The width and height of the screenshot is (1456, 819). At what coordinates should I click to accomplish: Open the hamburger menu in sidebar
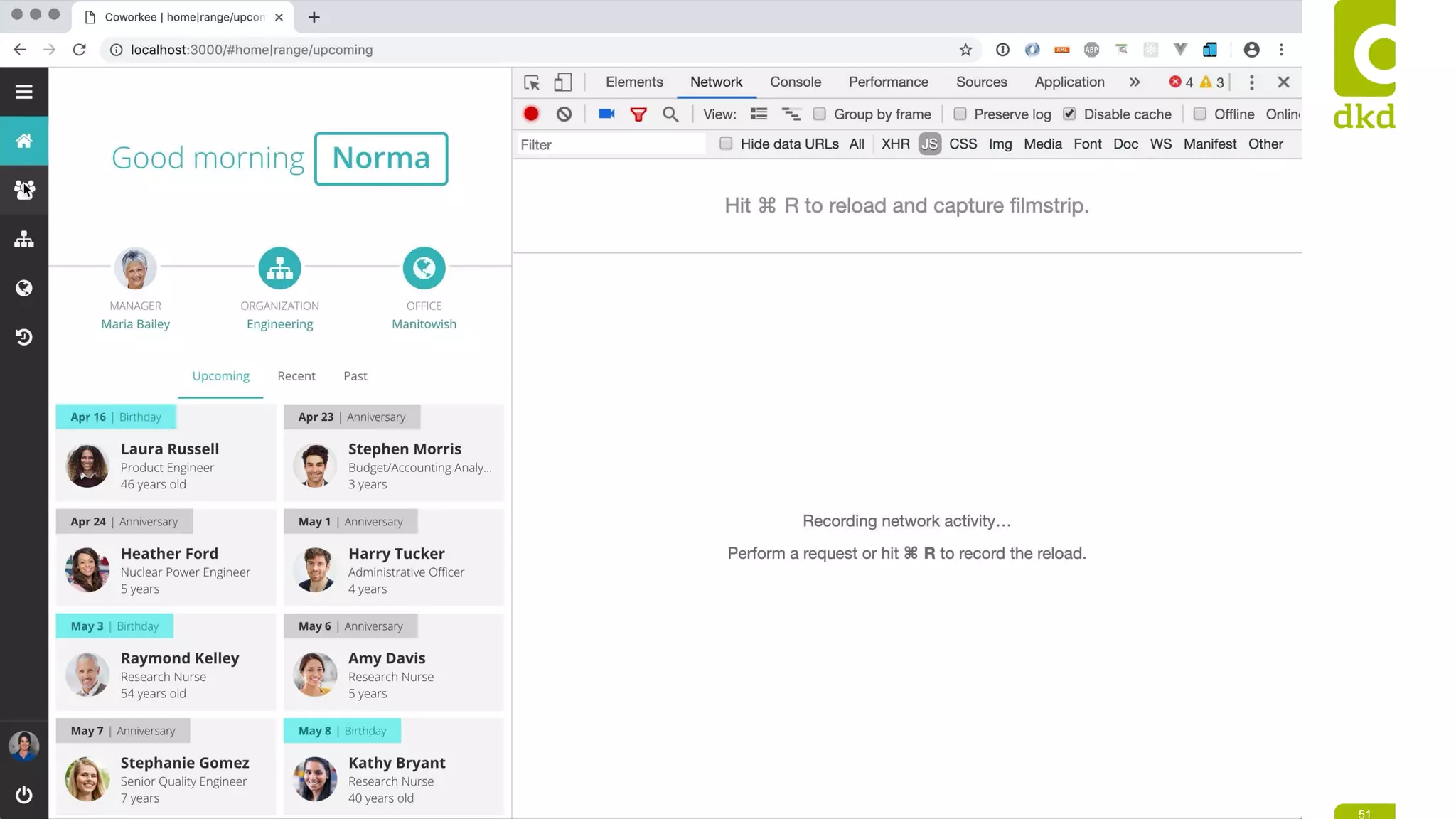[x=24, y=92]
